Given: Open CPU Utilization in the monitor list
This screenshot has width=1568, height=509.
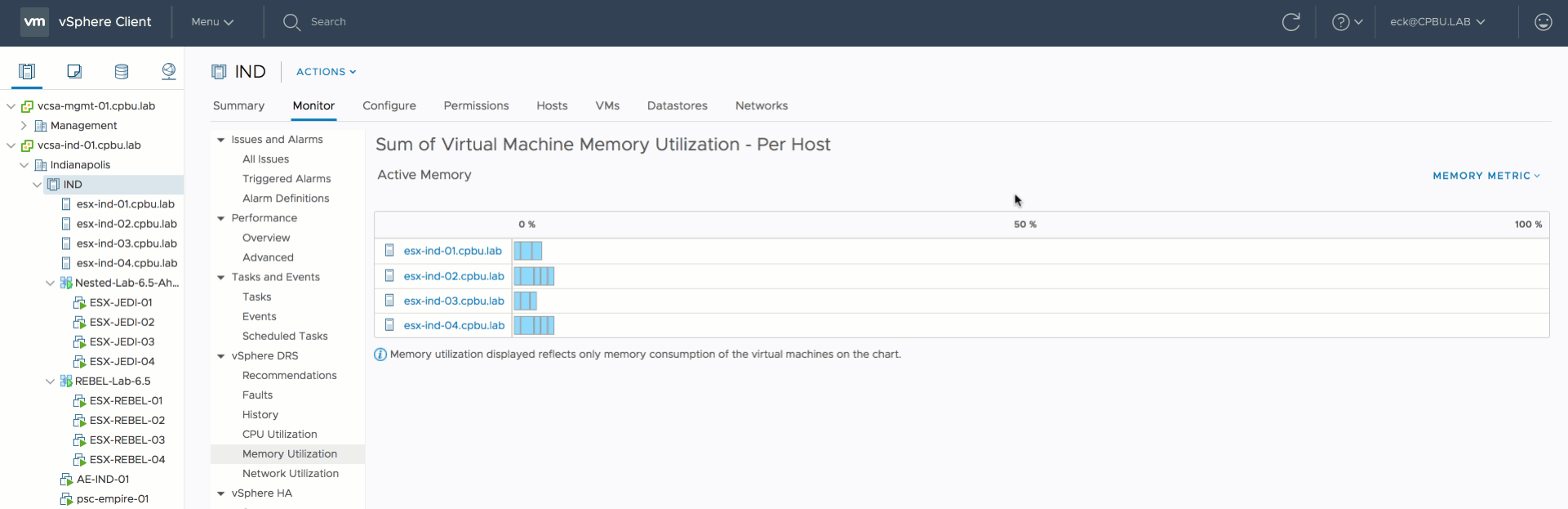Looking at the screenshot, I should [279, 435].
